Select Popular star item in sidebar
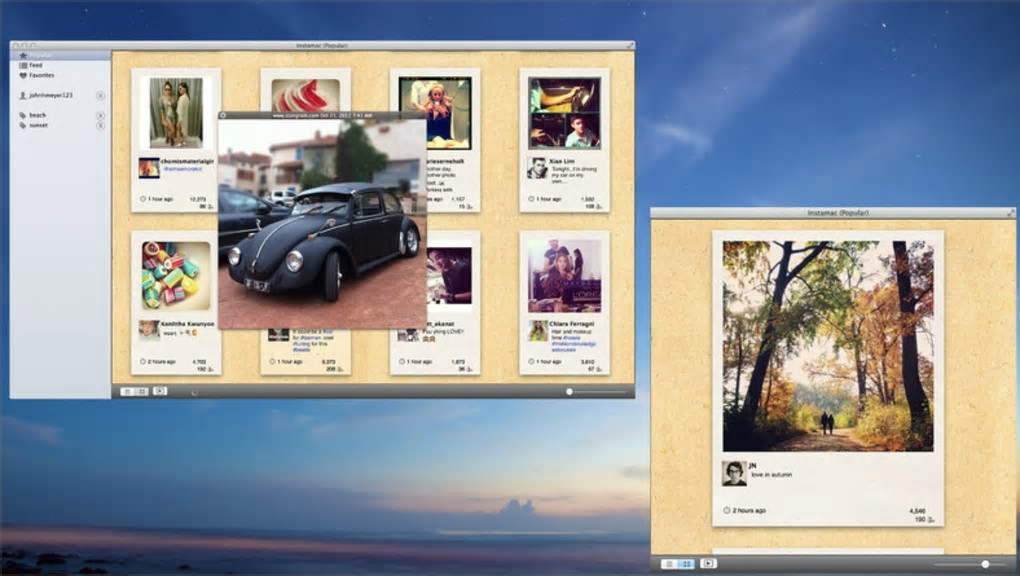This screenshot has width=1020, height=576. tap(60, 55)
